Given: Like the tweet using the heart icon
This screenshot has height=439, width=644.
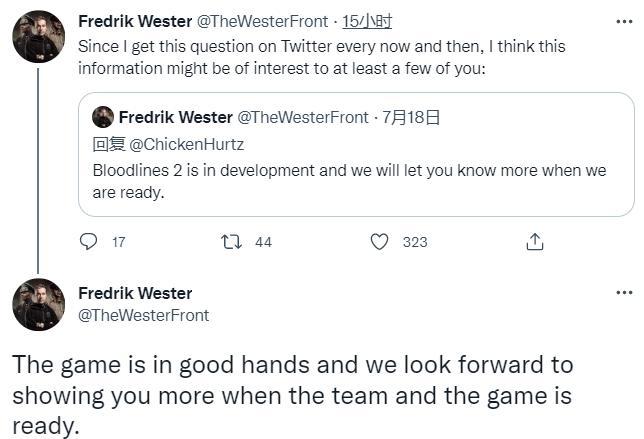Looking at the screenshot, I should (379, 242).
